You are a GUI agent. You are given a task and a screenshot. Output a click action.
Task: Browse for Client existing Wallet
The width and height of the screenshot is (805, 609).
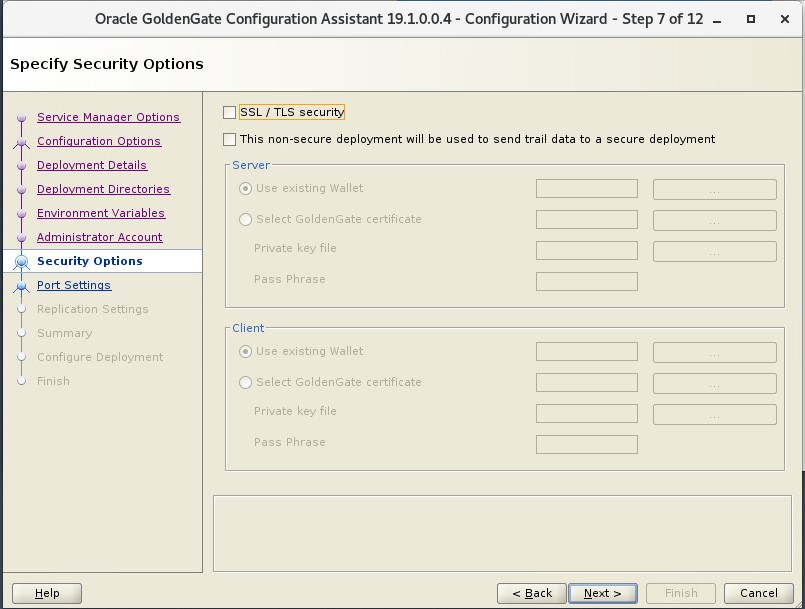click(x=715, y=352)
